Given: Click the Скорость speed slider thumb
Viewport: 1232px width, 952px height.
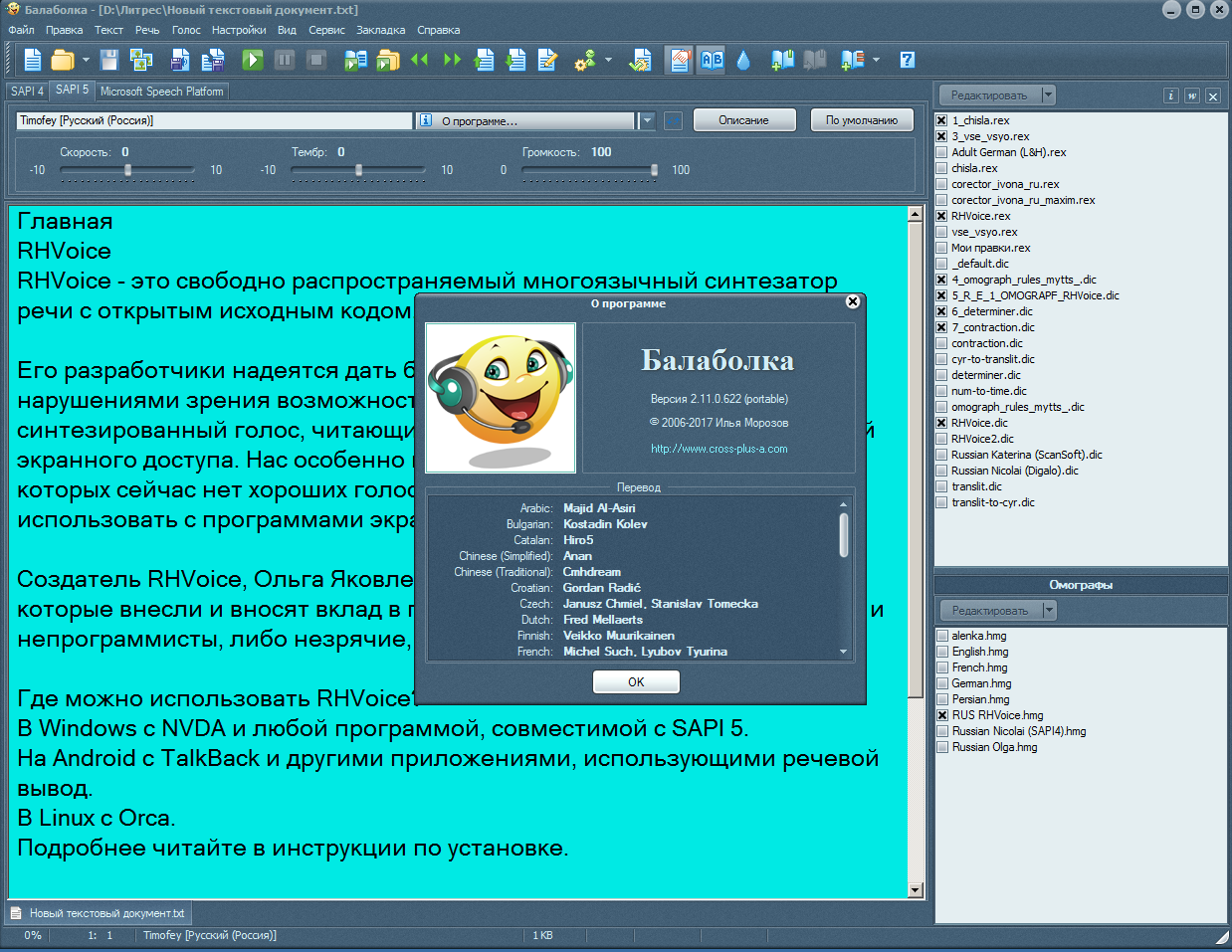Looking at the screenshot, I should click(127, 170).
